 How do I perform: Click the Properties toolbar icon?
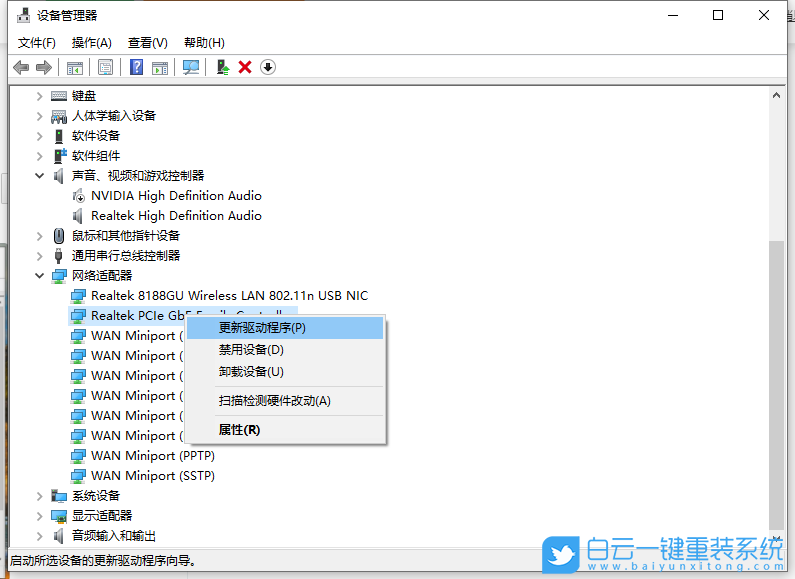pos(105,67)
